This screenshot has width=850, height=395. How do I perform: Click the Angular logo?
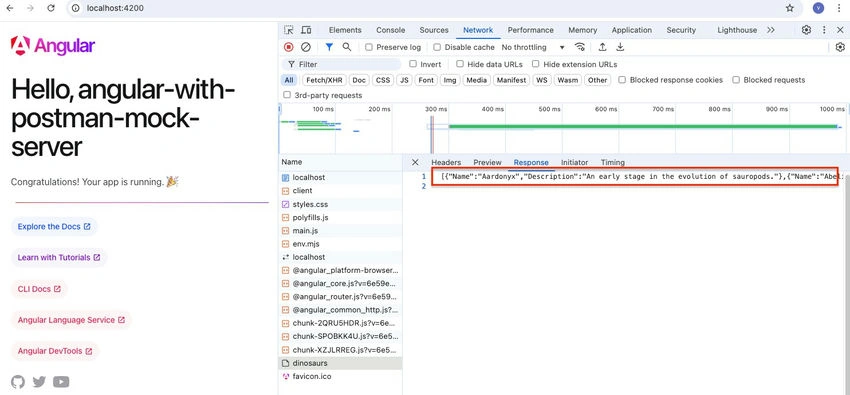[53, 46]
